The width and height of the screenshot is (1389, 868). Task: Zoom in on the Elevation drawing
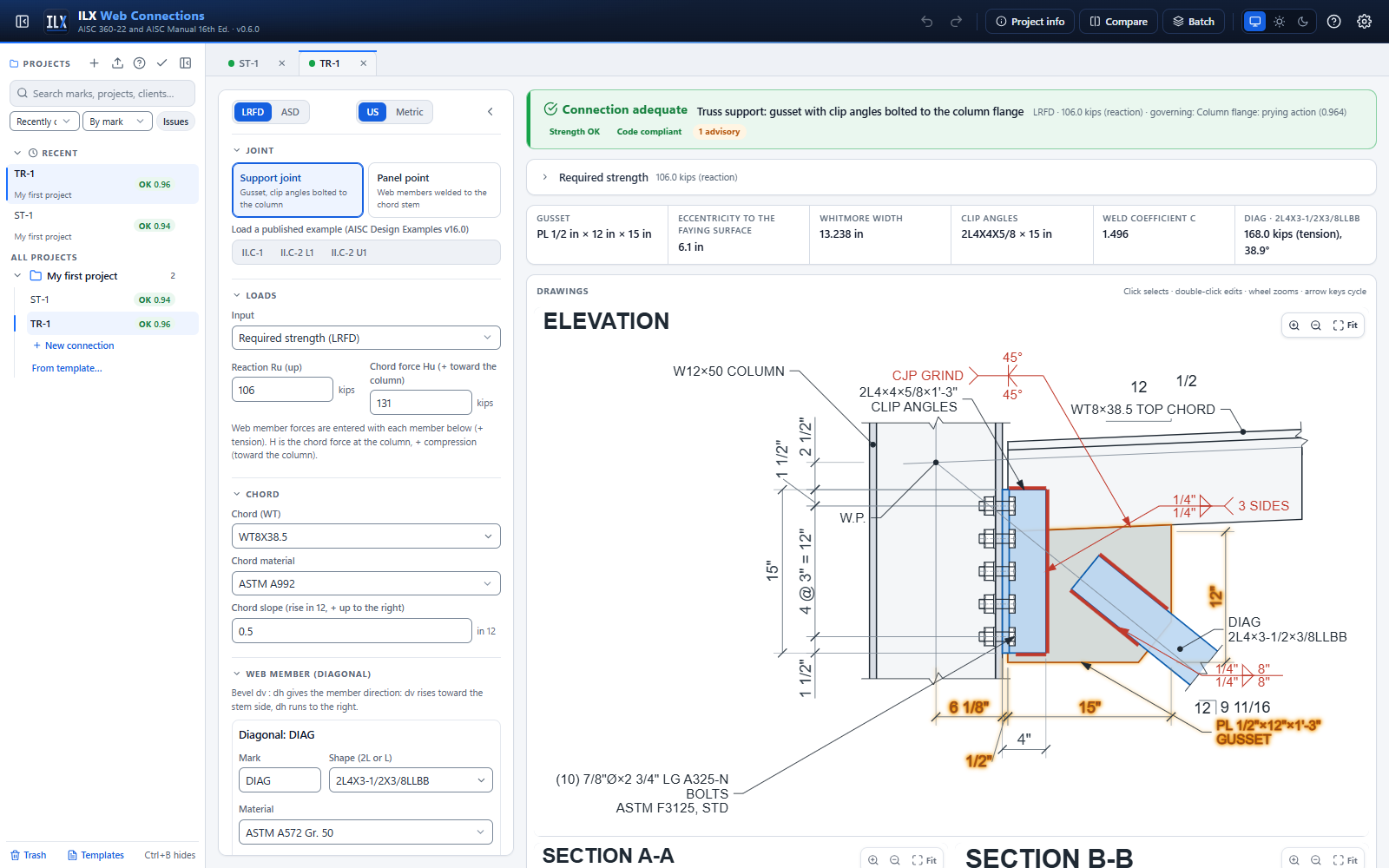click(1294, 325)
